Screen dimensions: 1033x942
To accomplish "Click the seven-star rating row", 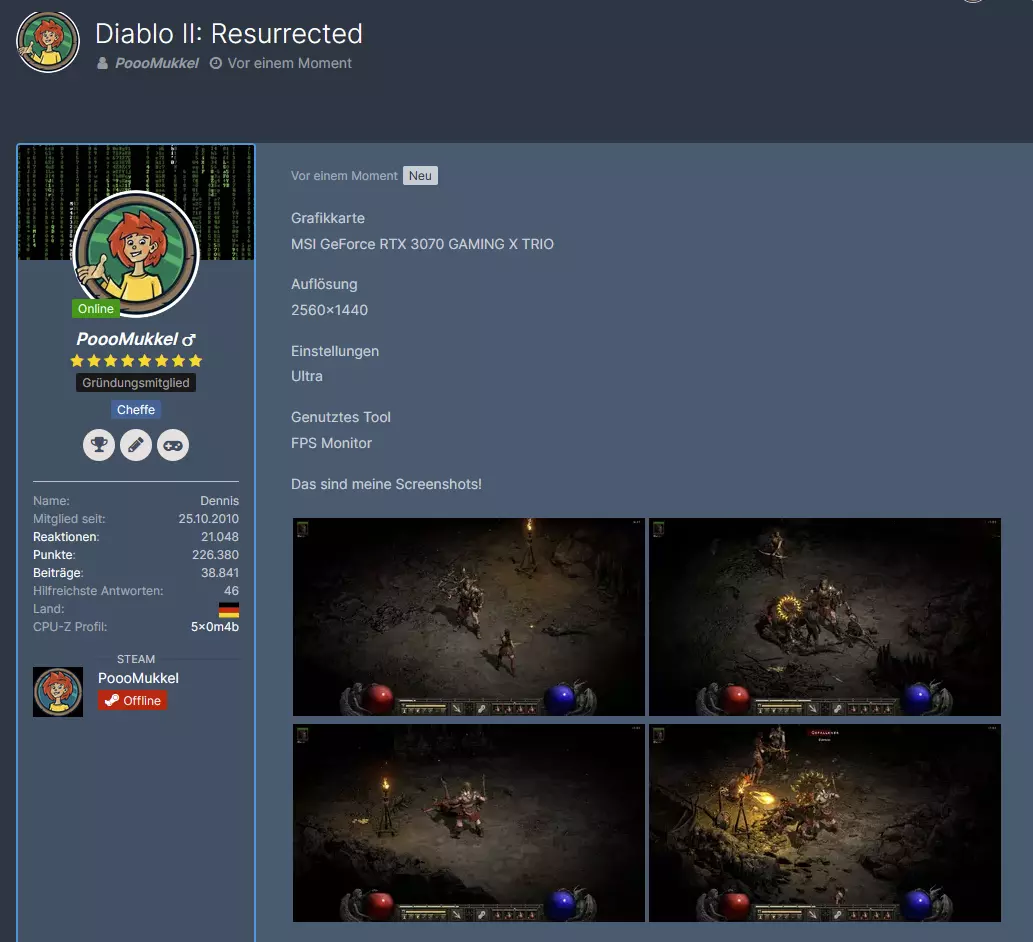I will pos(136,361).
